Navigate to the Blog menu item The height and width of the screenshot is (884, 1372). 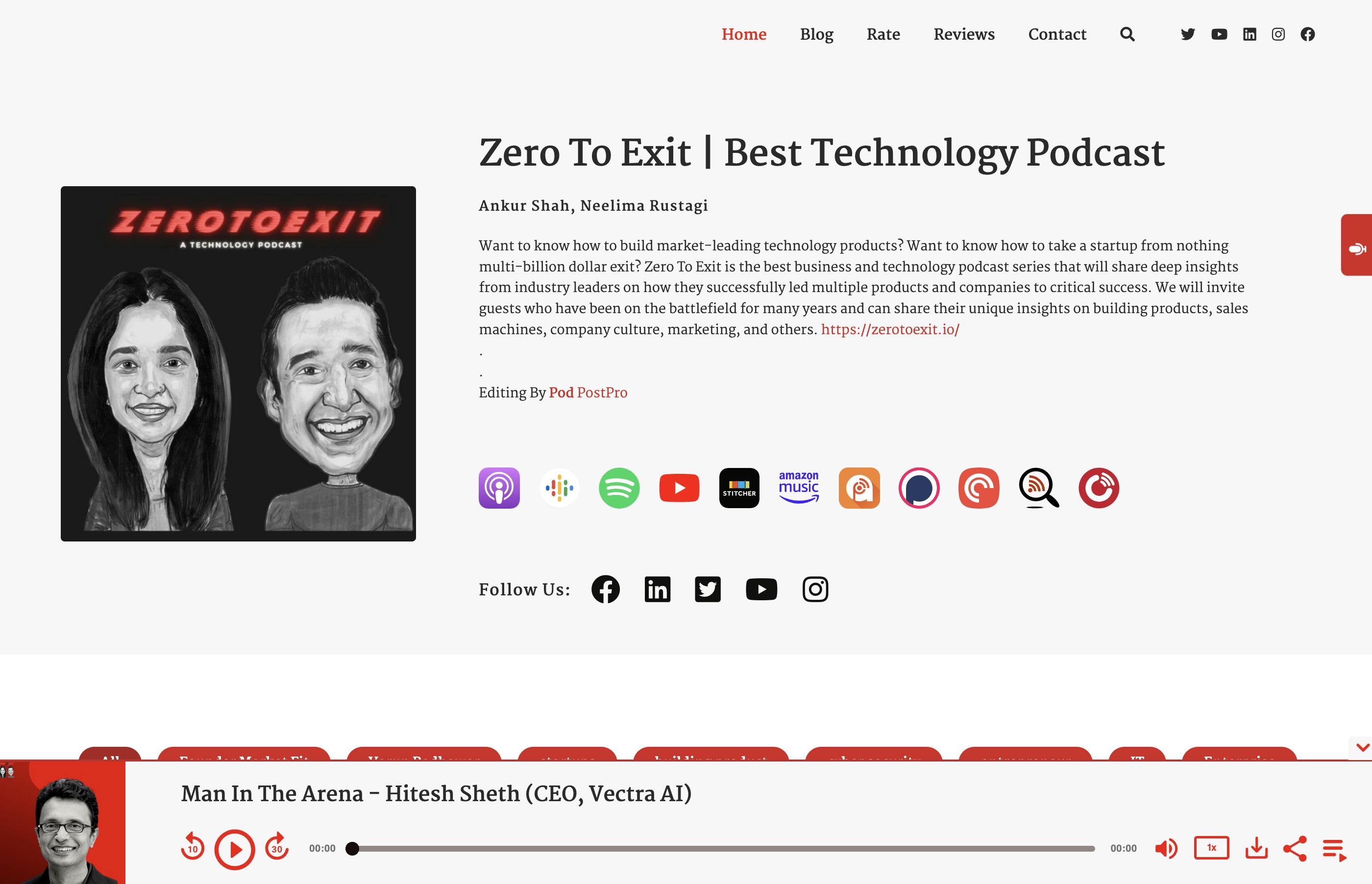pyautogui.click(x=816, y=35)
